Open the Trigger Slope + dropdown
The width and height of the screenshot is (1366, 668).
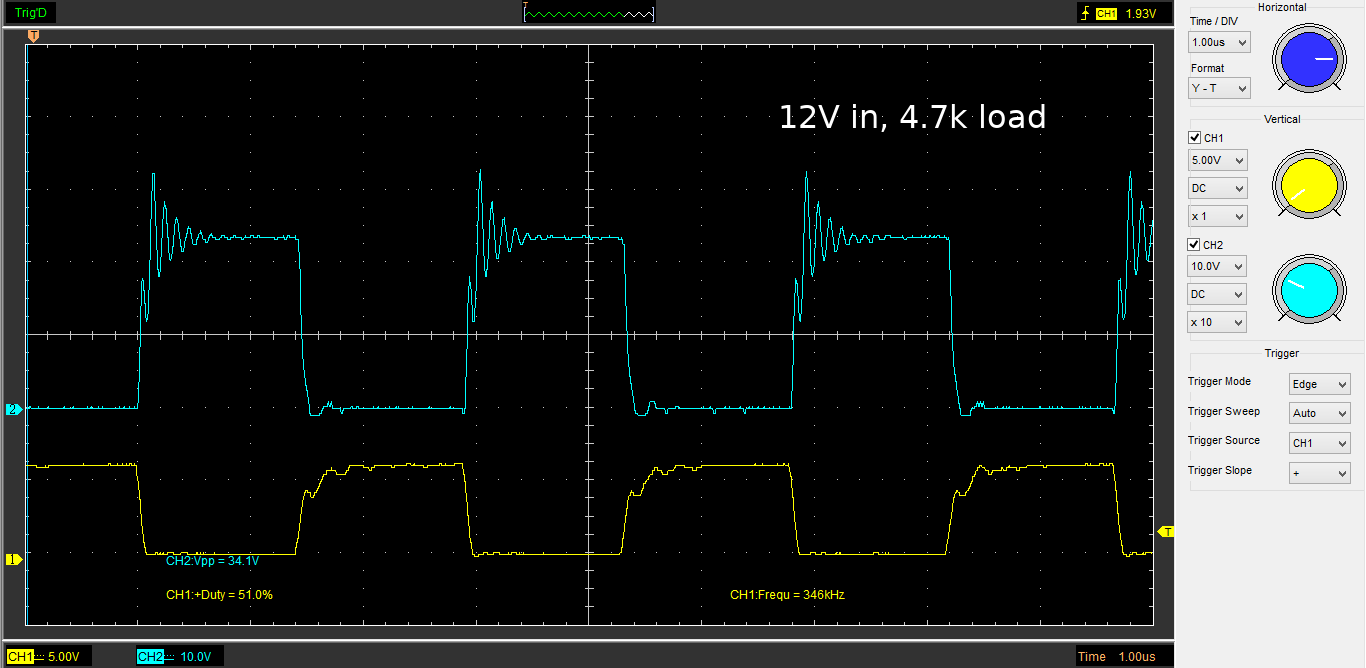click(1320, 472)
